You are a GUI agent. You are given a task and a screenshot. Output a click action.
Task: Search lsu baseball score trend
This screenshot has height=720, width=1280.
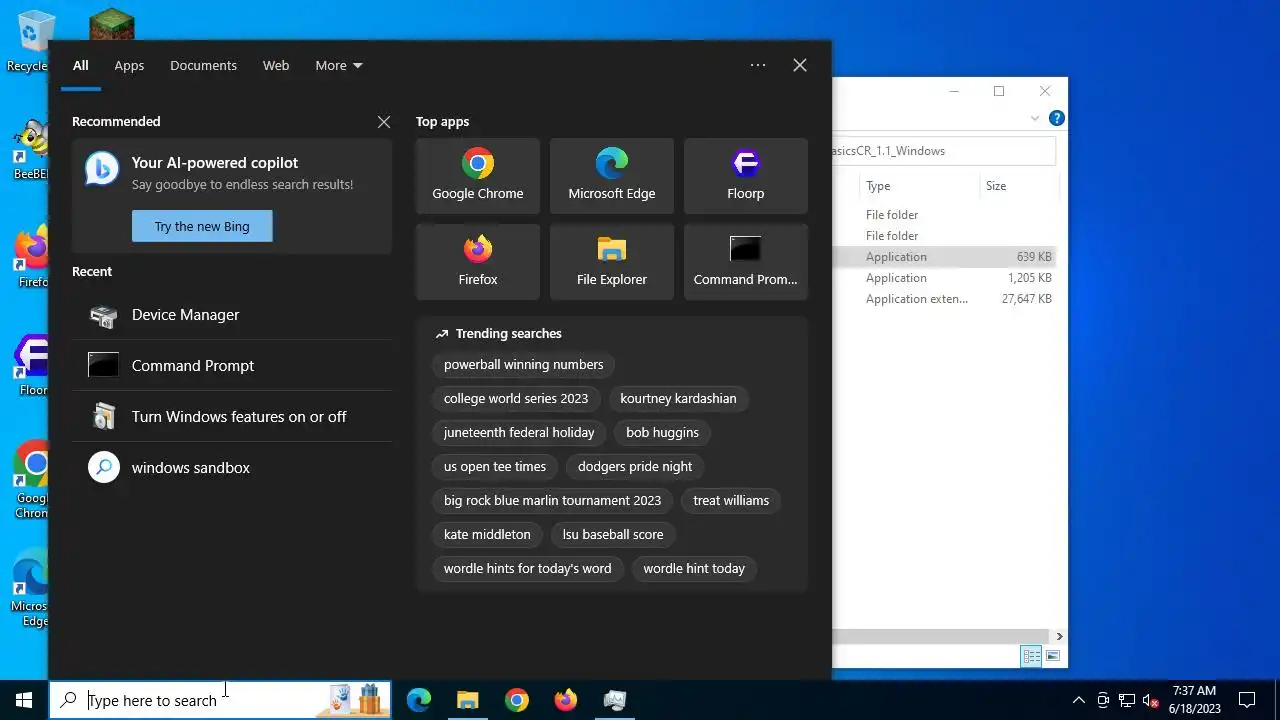(x=613, y=535)
